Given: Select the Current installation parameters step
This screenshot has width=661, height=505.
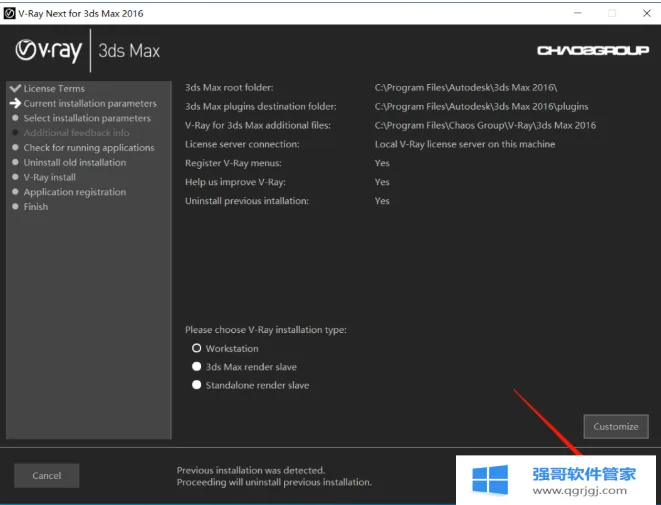Looking at the screenshot, I should click(90, 103).
